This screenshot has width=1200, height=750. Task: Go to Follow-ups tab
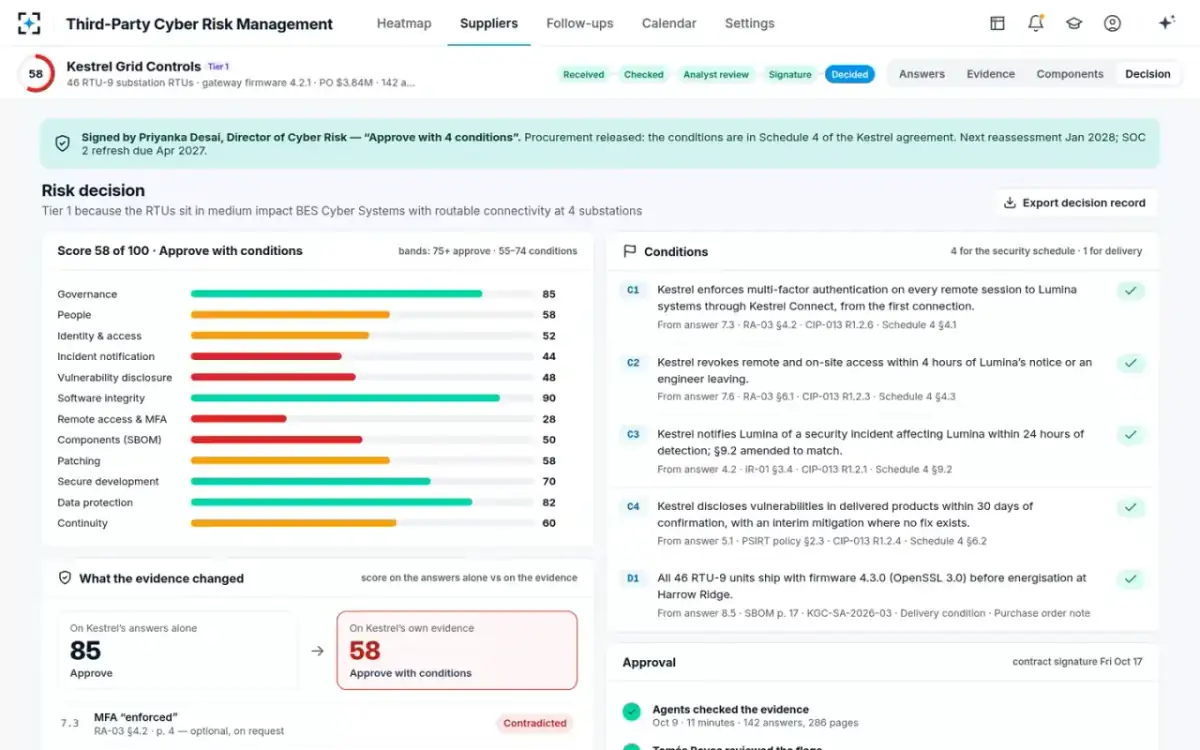[580, 23]
